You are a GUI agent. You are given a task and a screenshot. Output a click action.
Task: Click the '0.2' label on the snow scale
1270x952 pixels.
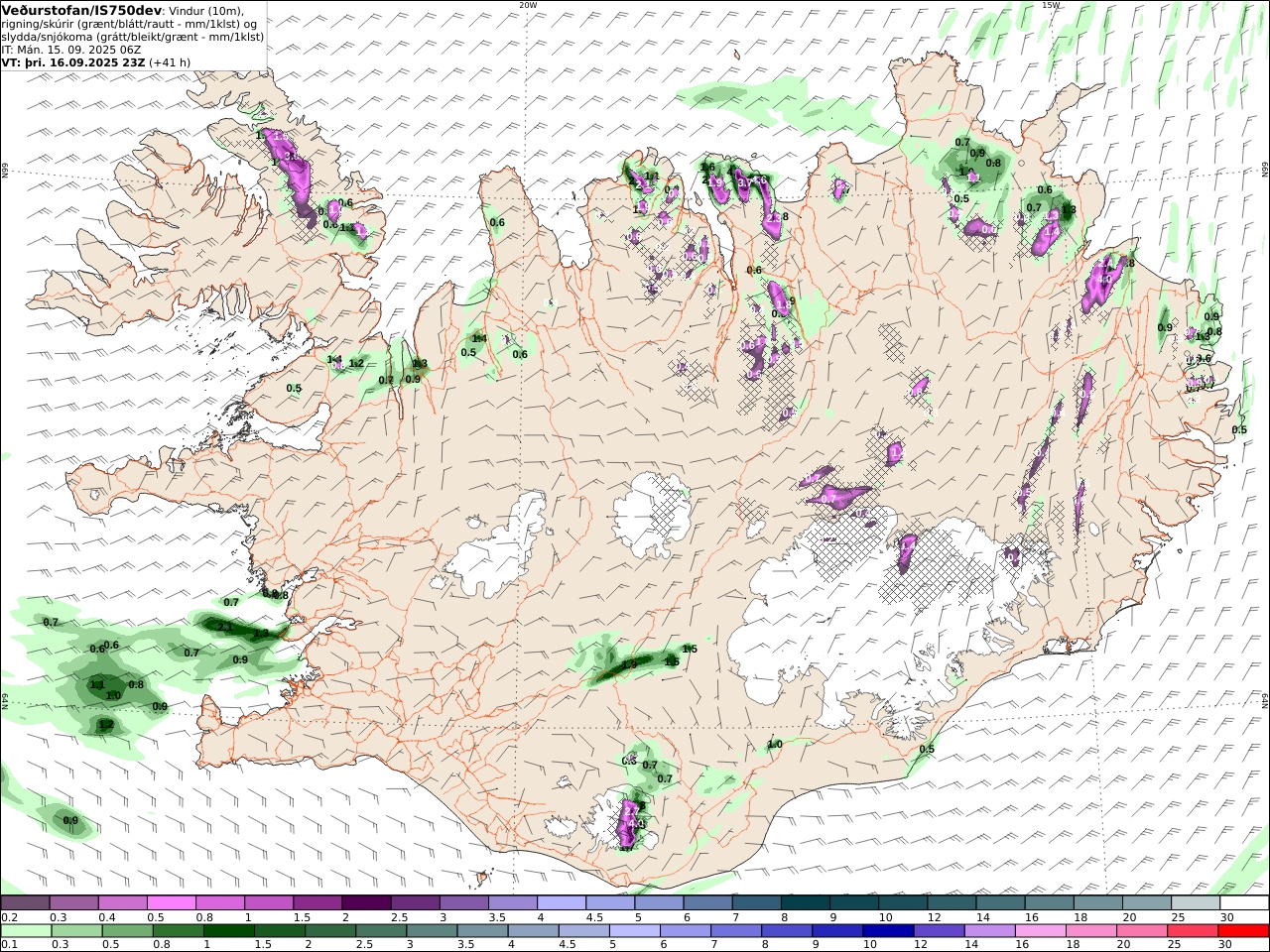tap(8, 917)
